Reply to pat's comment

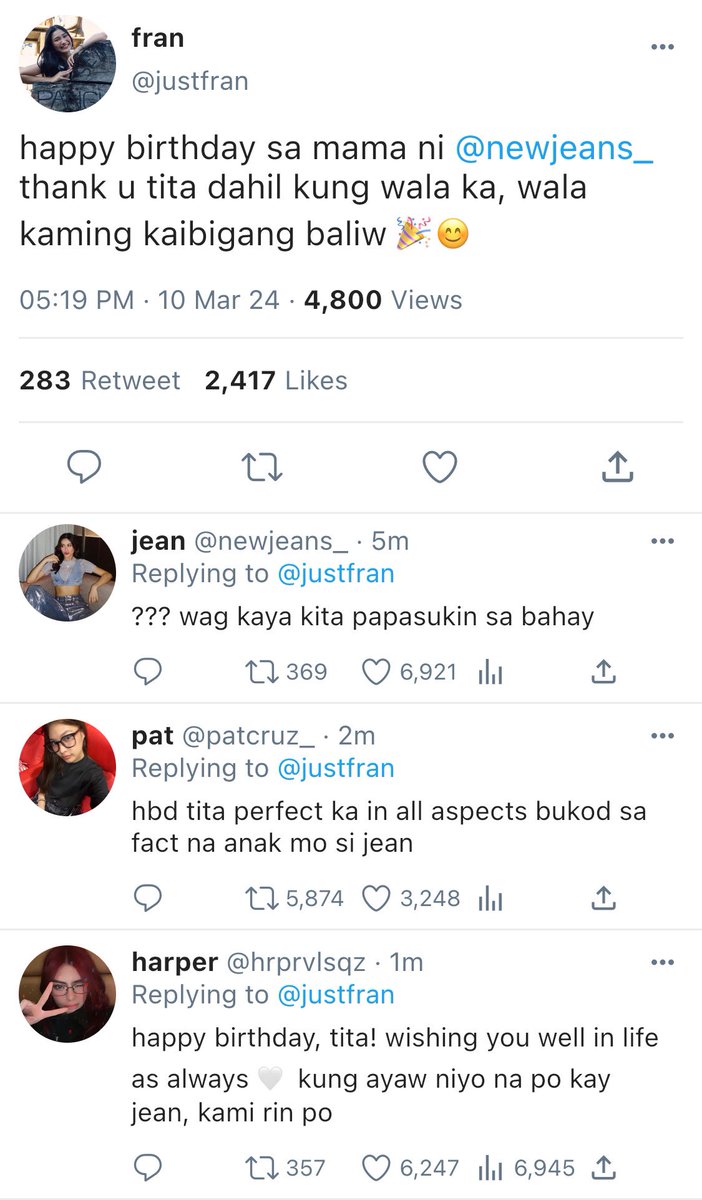coord(147,898)
